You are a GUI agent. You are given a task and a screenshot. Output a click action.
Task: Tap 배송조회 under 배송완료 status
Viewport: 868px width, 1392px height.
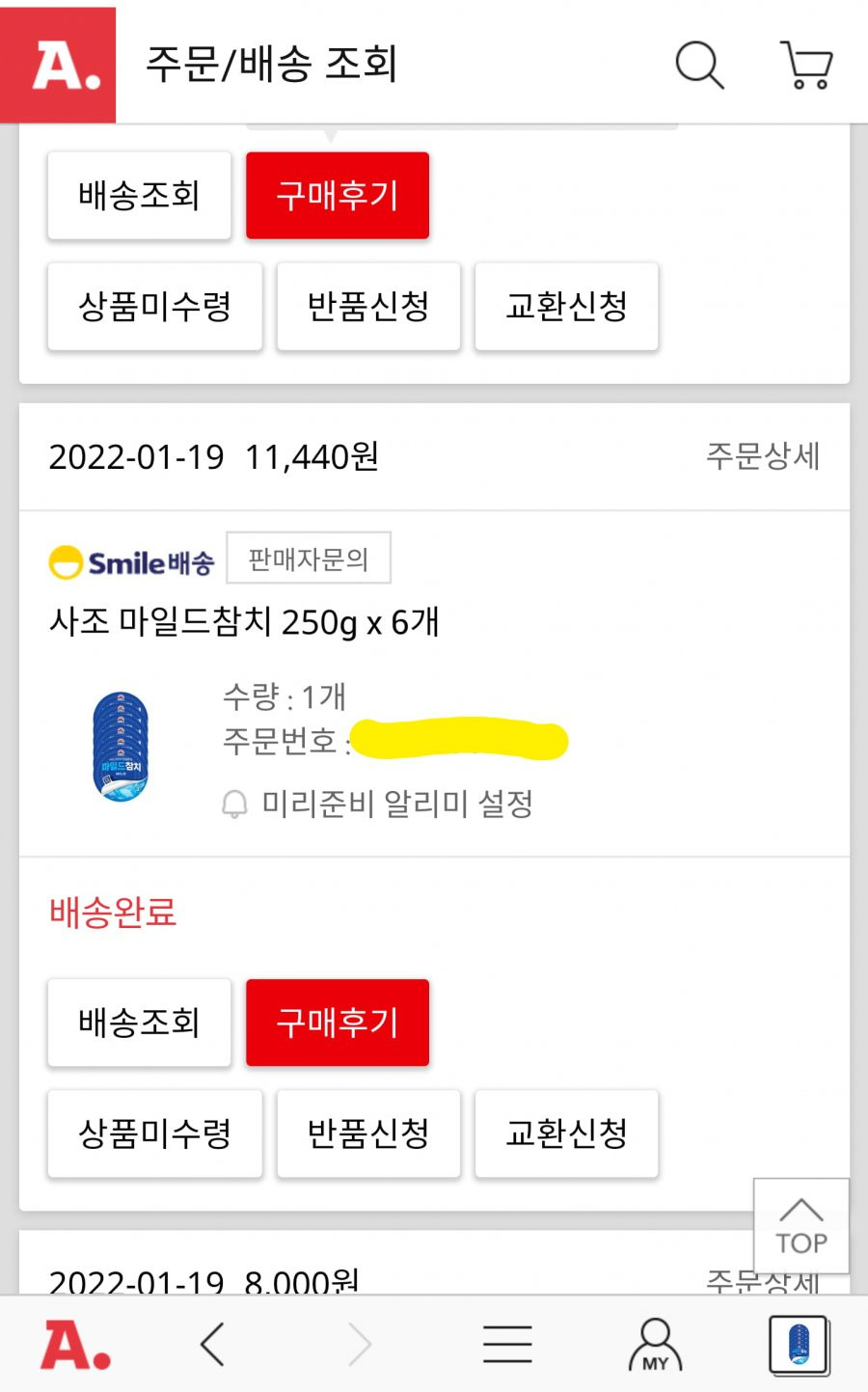[139, 1023]
